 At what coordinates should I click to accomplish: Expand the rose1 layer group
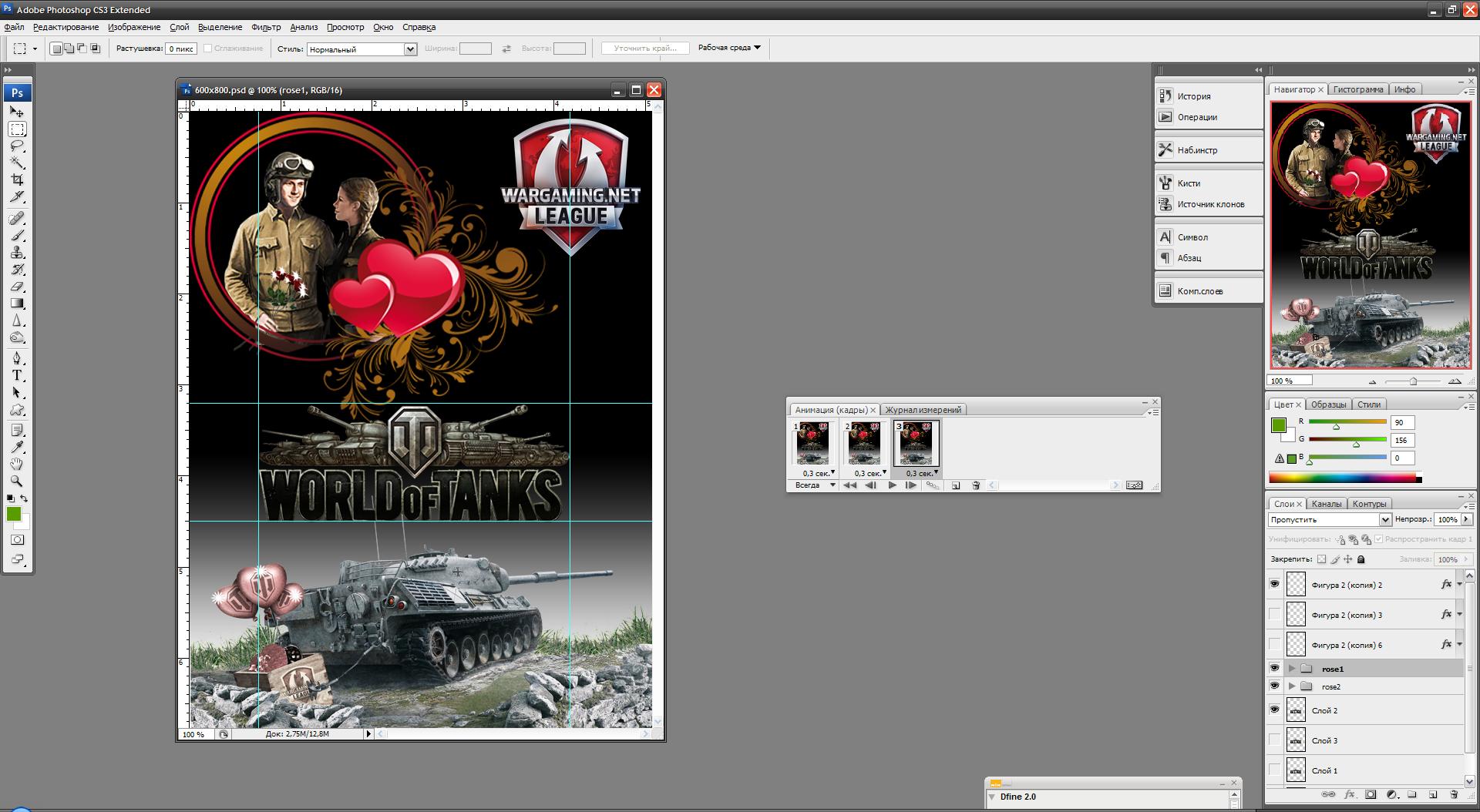pyautogui.click(x=1292, y=668)
